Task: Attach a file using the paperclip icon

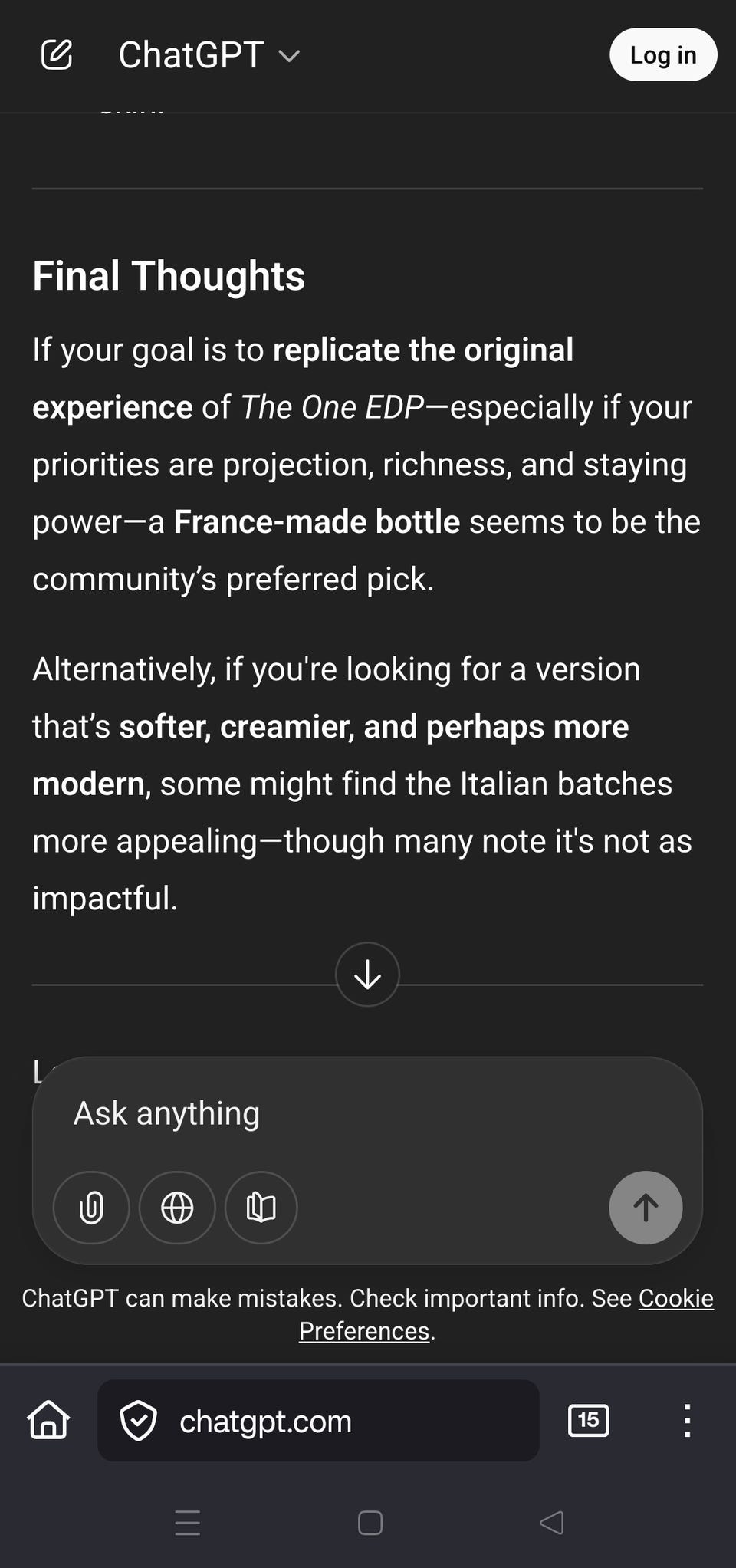Action: (x=91, y=1208)
